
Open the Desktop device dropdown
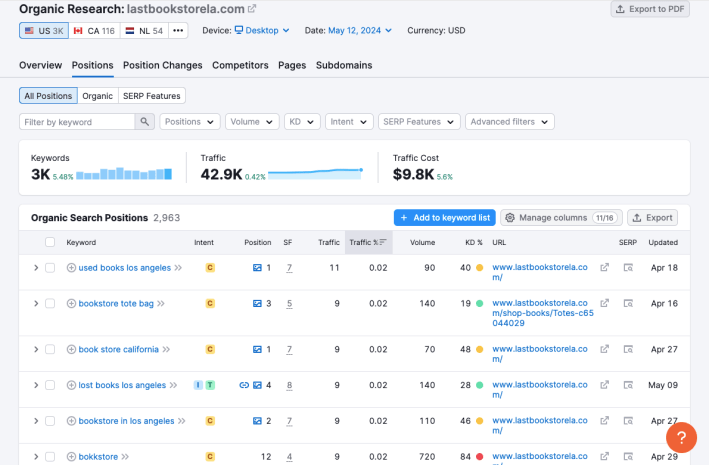point(262,30)
